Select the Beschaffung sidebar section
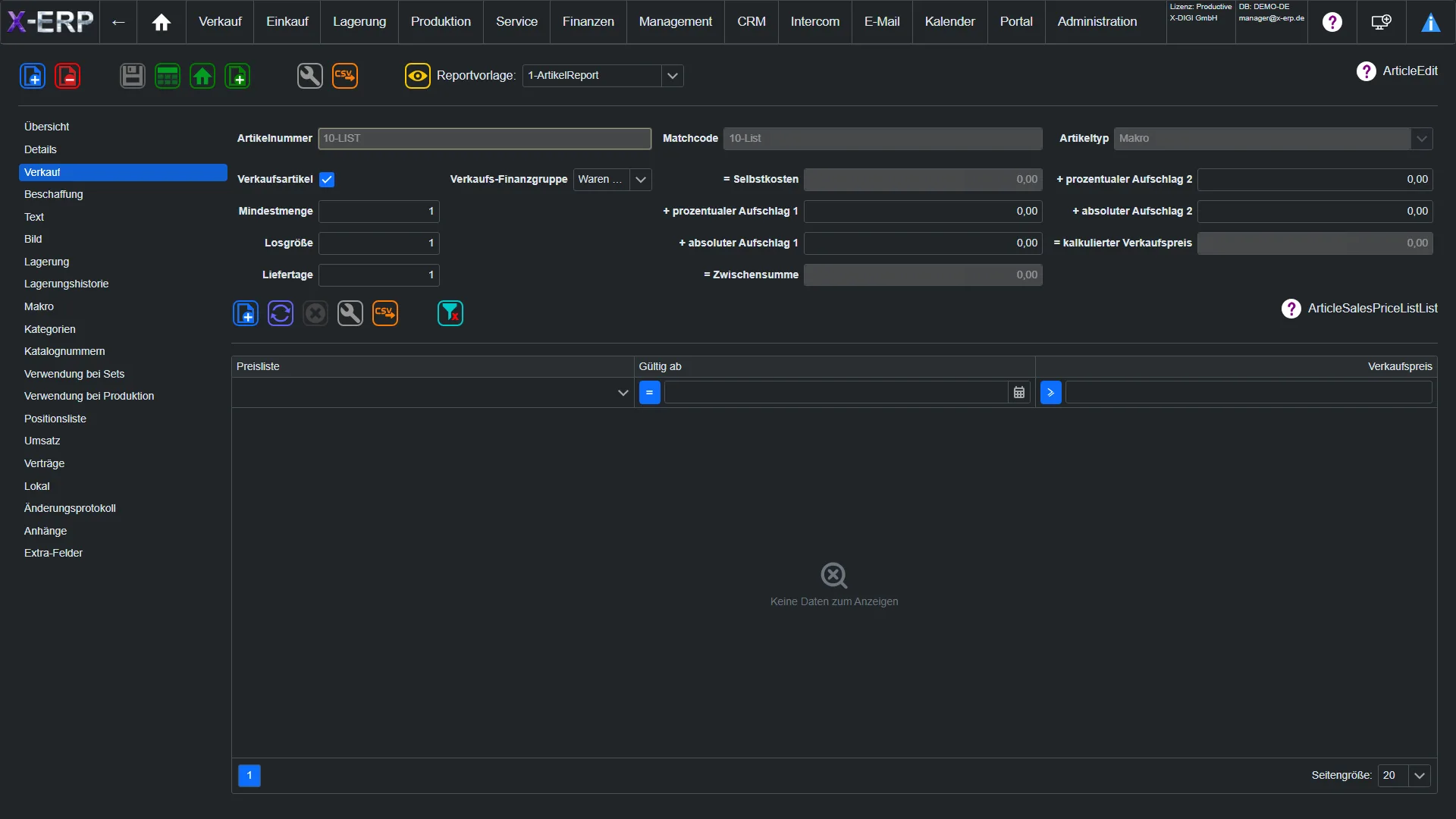Image resolution: width=1456 pixels, height=819 pixels. pyautogui.click(x=123, y=195)
